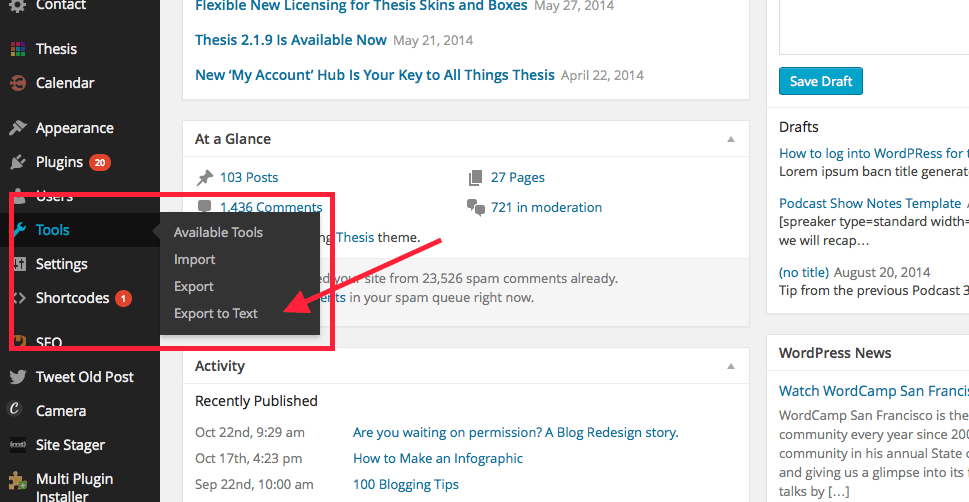Choose Export to Text from Tools submenu

[216, 313]
